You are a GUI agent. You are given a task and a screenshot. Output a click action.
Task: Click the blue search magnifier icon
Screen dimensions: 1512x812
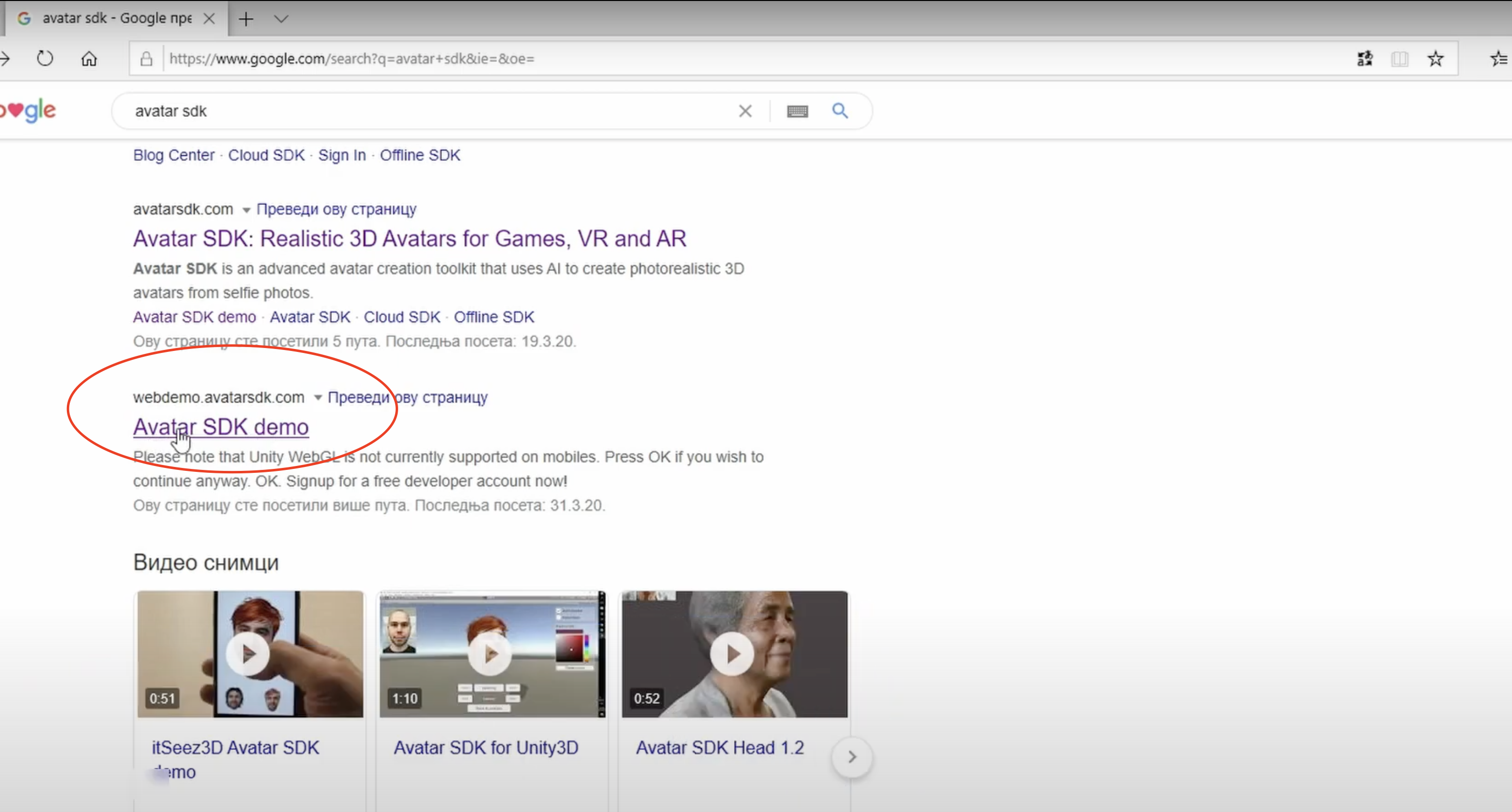click(840, 111)
